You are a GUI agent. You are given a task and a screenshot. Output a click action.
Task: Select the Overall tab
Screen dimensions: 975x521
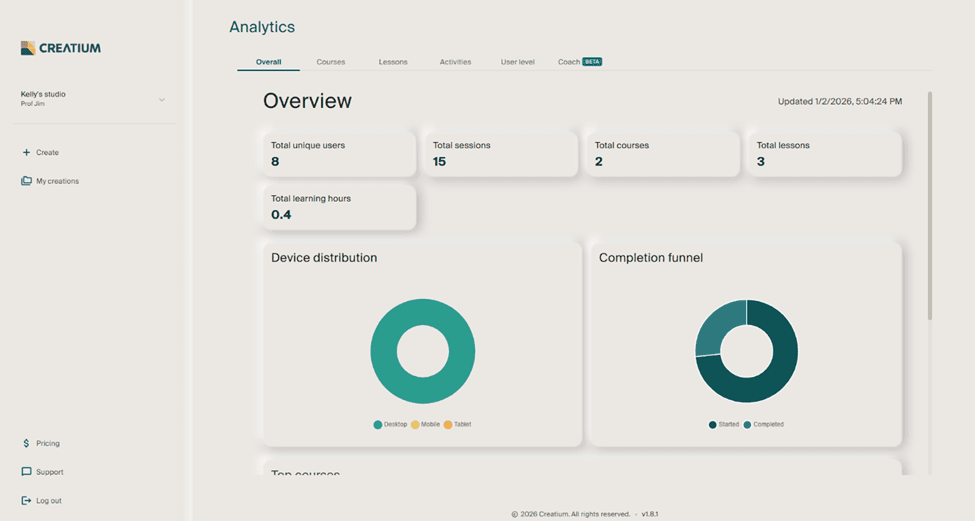click(x=269, y=62)
